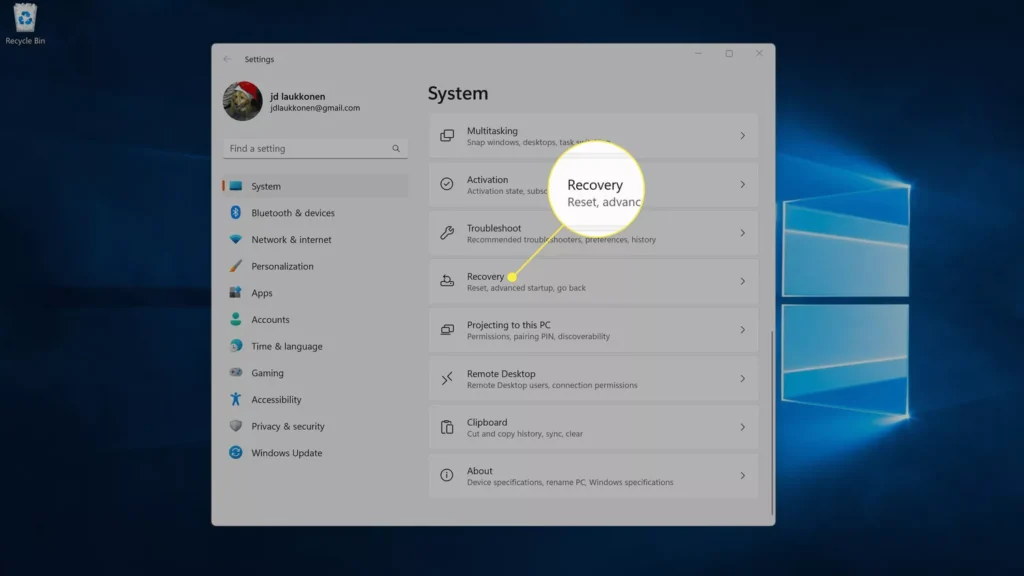Maximize the Settings window
The image size is (1024, 576).
[x=729, y=54]
